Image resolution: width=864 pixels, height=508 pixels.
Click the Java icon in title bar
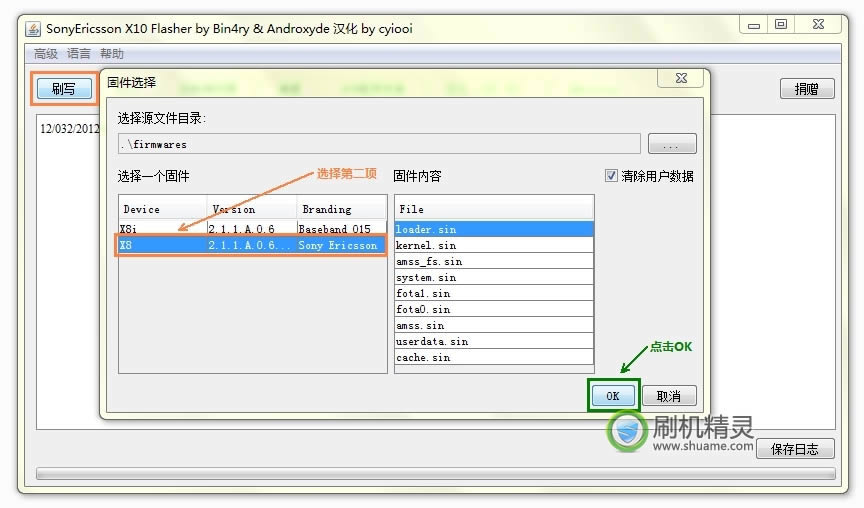pyautogui.click(x=33, y=28)
